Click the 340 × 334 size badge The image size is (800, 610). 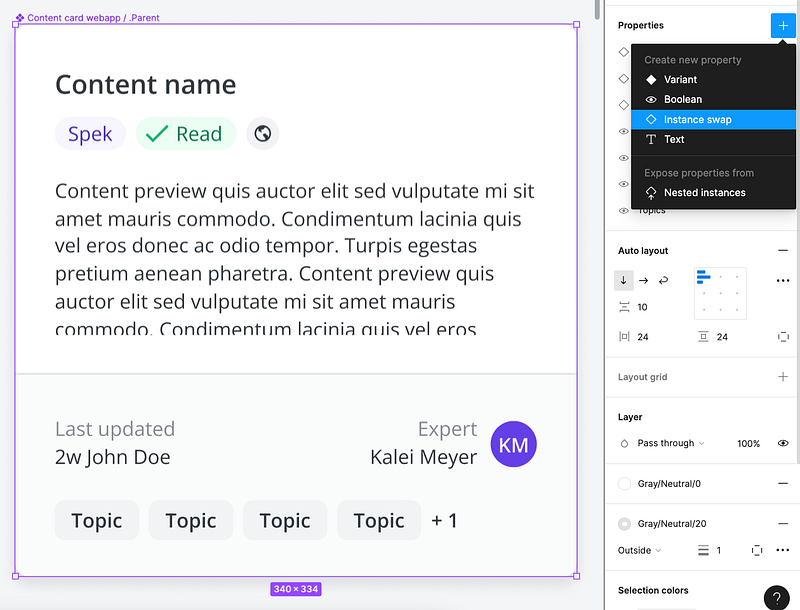(296, 589)
